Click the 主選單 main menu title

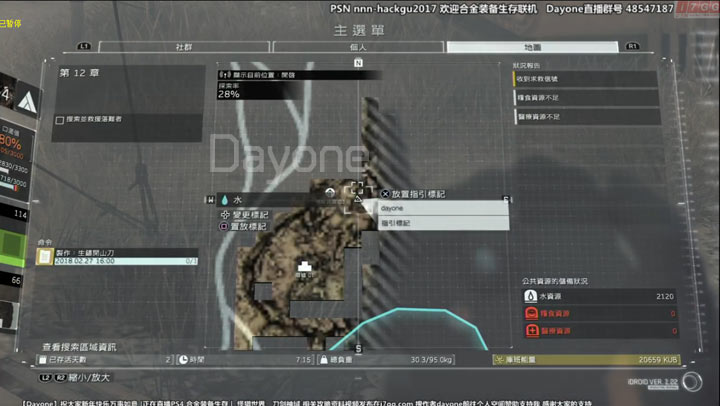click(x=359, y=30)
